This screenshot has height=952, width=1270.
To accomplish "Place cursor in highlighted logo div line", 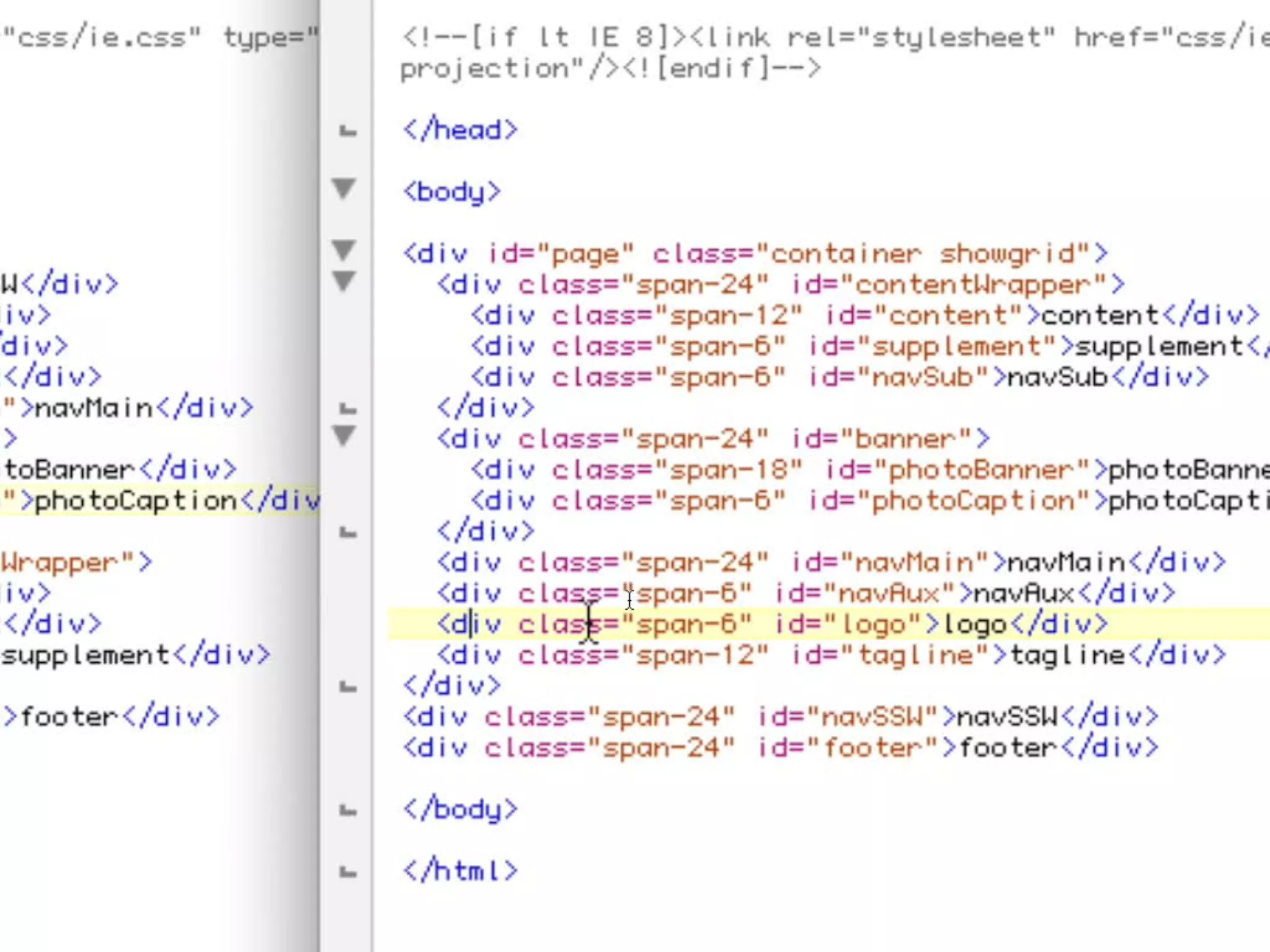I will pos(772,624).
